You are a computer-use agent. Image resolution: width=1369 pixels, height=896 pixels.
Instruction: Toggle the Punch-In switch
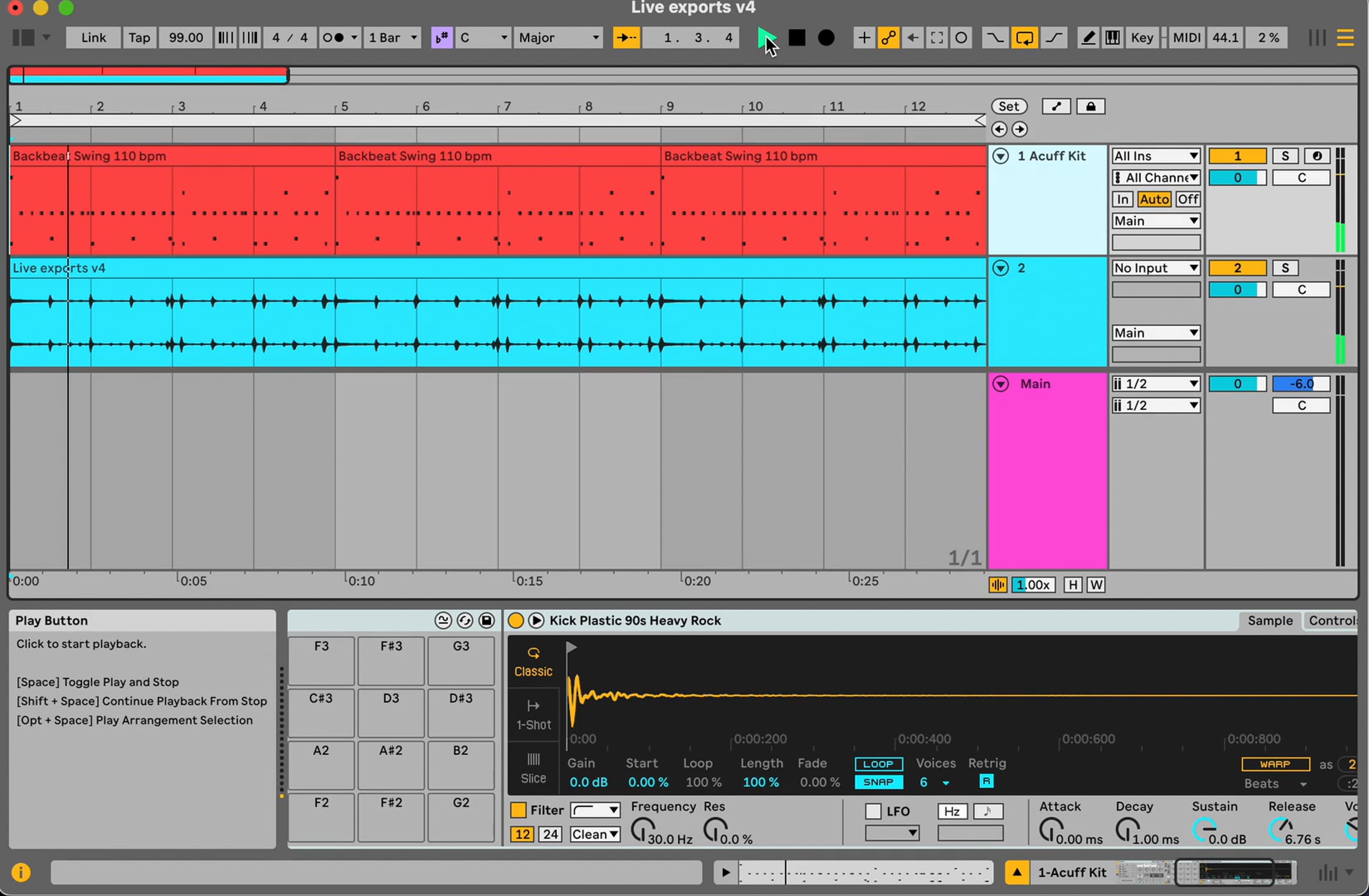tap(995, 38)
